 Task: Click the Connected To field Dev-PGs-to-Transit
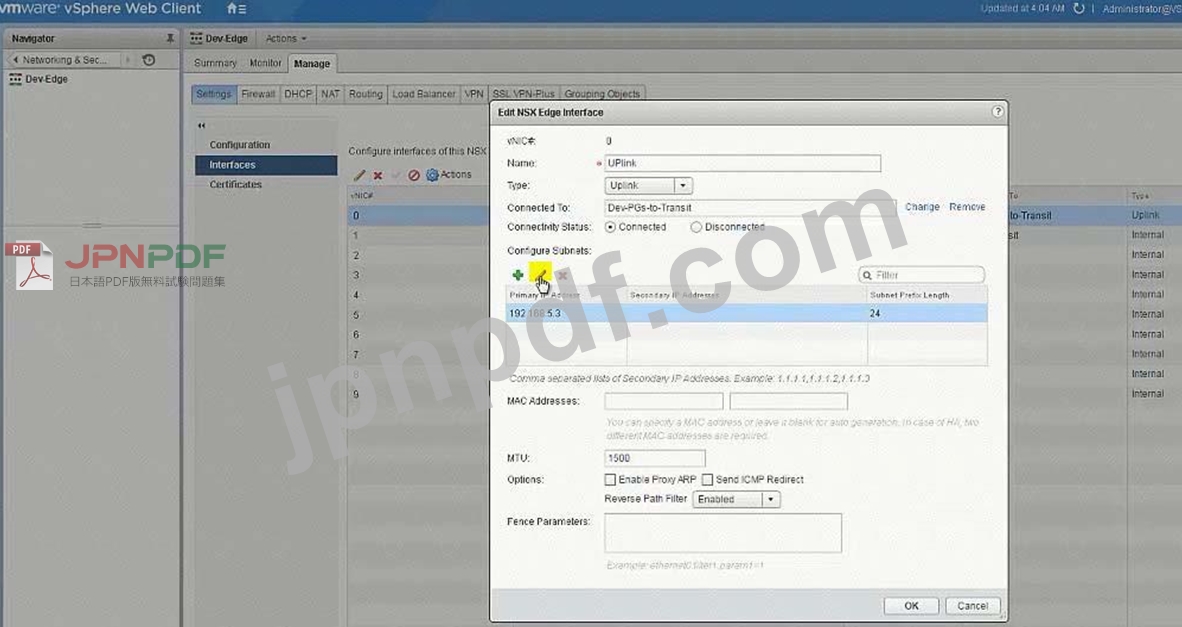pyautogui.click(x=750, y=208)
